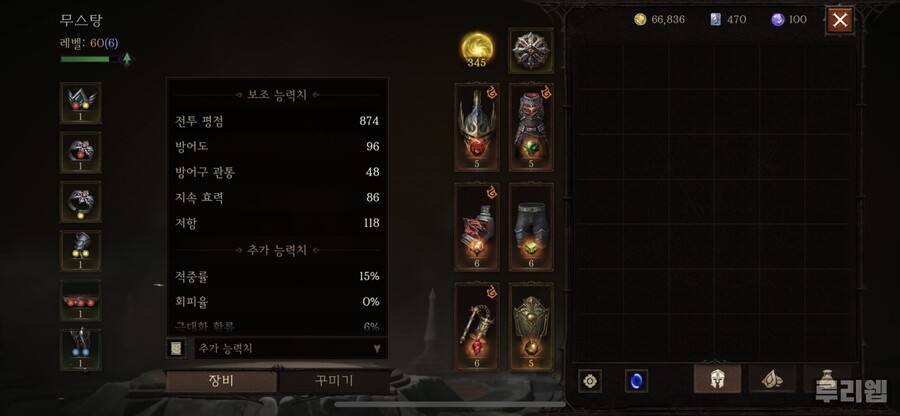Open the legendary gem emblem slot

click(531, 50)
